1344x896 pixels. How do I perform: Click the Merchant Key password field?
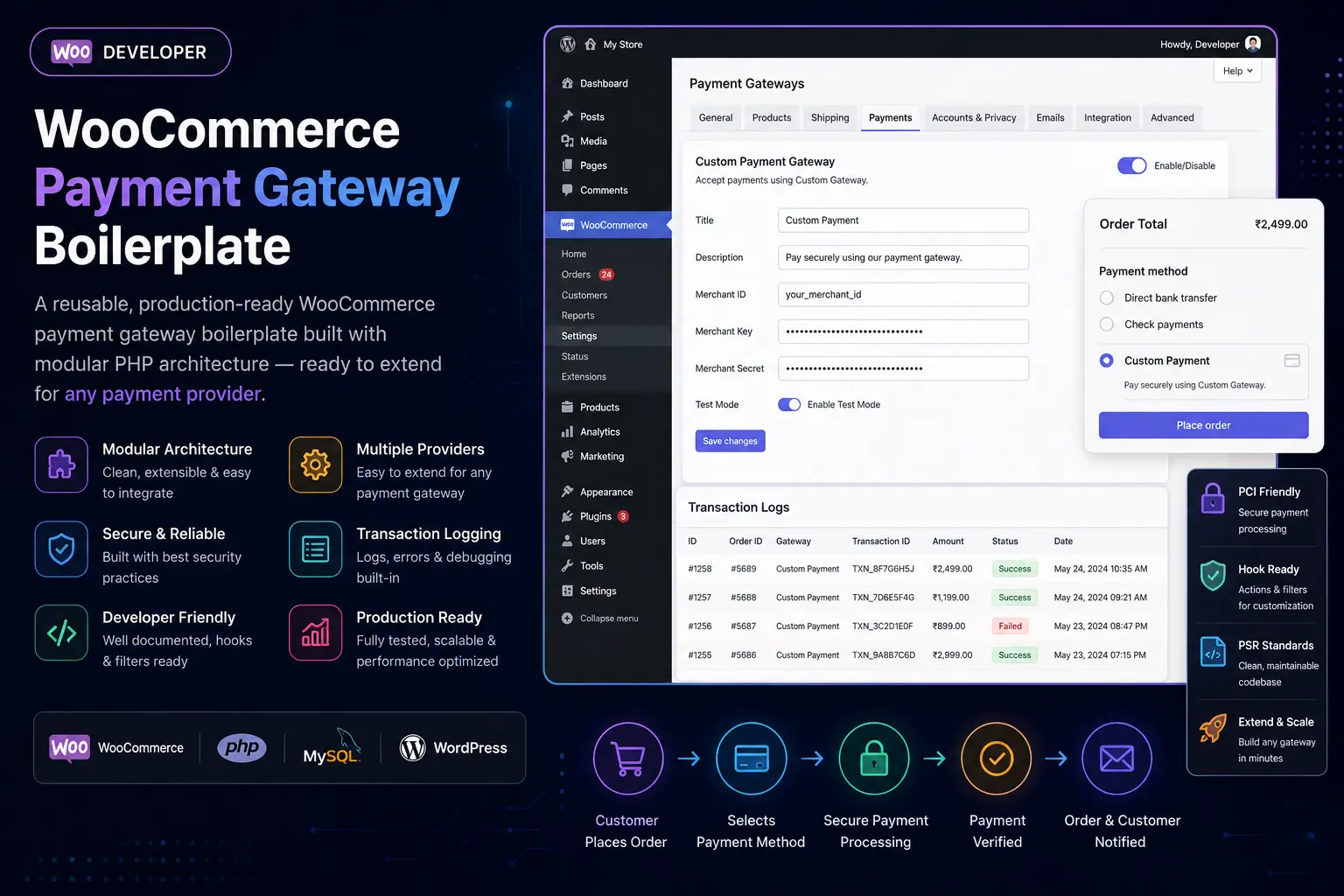(903, 332)
